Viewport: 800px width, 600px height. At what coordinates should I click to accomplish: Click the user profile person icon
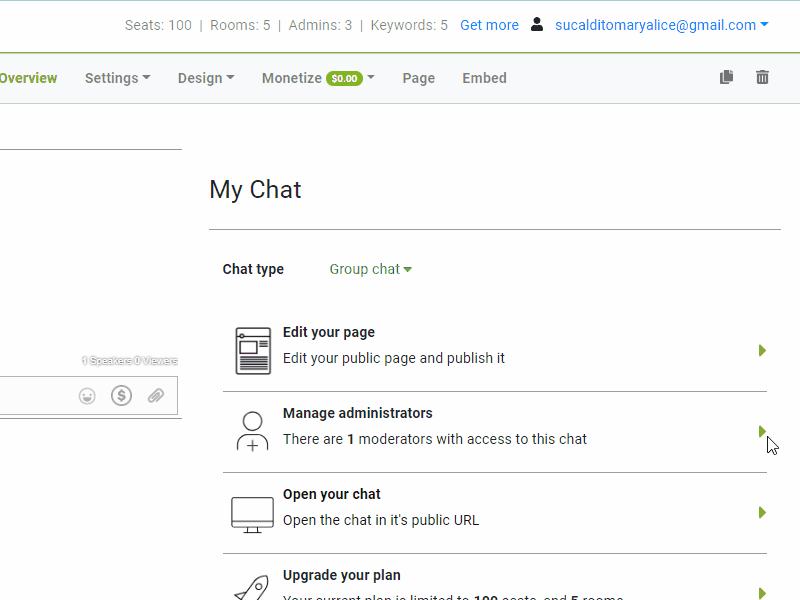(x=537, y=25)
